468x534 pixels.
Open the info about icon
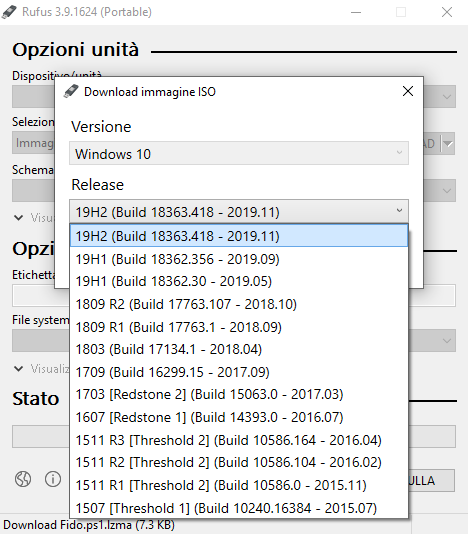[53, 480]
